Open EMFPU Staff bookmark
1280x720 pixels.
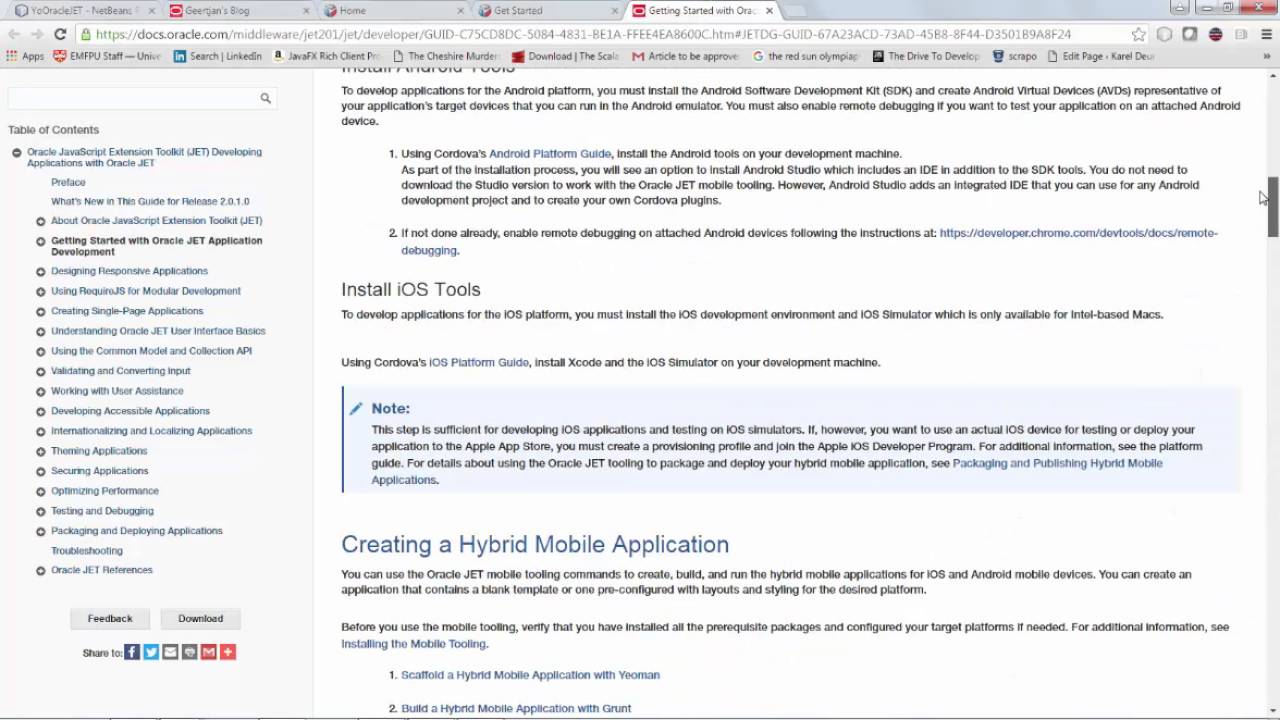pyautogui.click(x=106, y=56)
